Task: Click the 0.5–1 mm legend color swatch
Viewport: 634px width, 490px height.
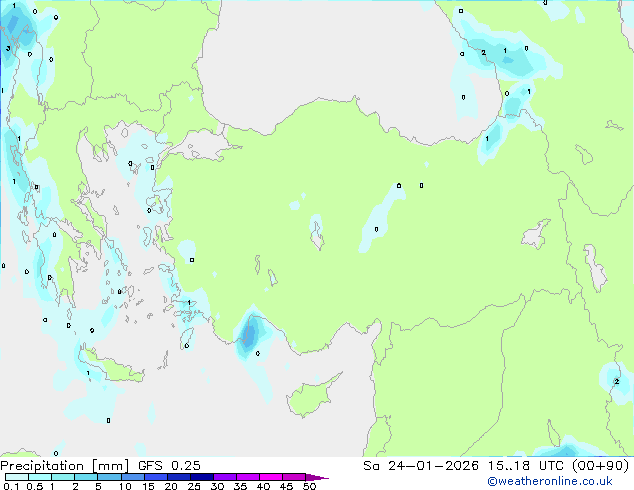Action: pos(40,477)
